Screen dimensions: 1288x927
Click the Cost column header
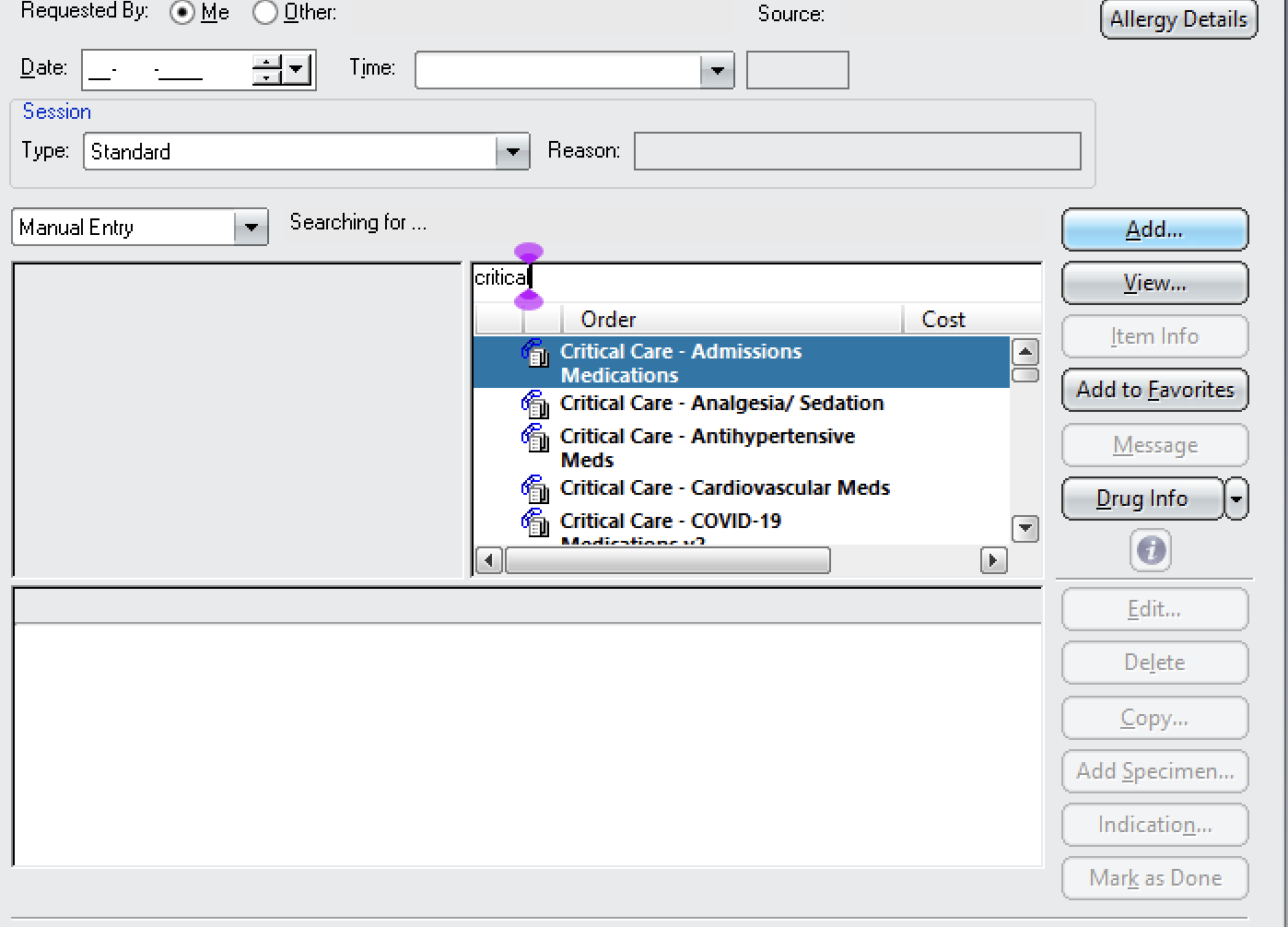972,320
